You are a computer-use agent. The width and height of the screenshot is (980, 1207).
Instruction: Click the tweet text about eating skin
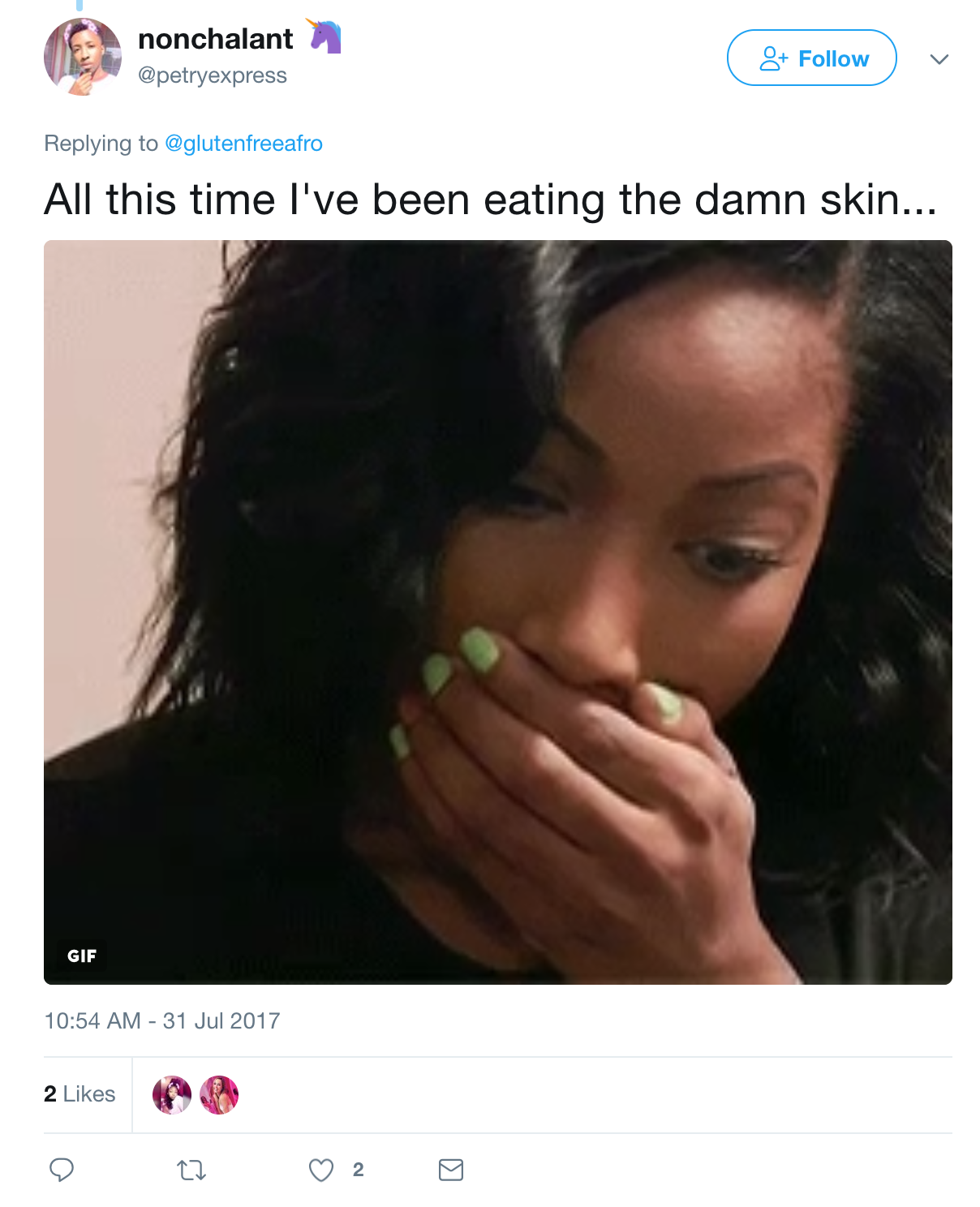[491, 200]
